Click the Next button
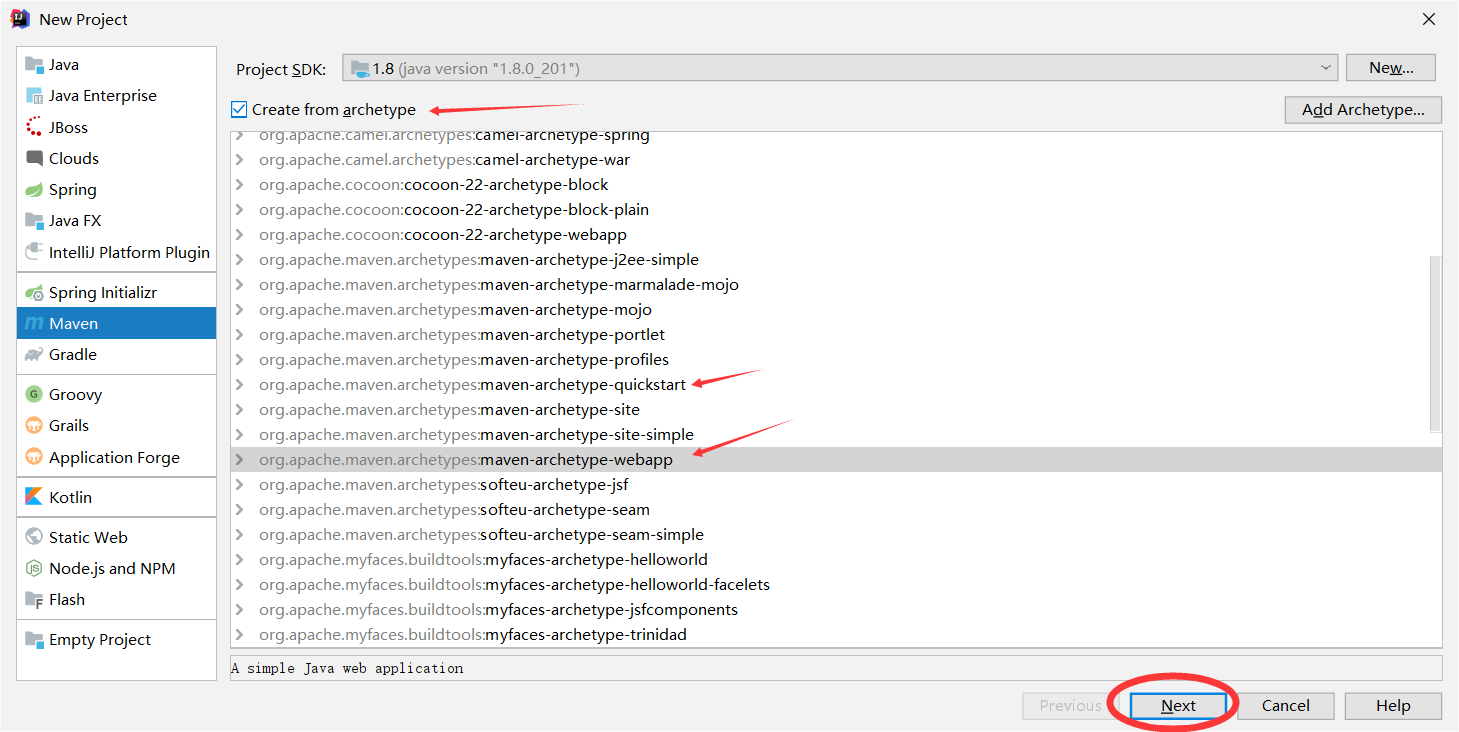Screen dimensions: 1459x732 pyautogui.click(x=1178, y=706)
